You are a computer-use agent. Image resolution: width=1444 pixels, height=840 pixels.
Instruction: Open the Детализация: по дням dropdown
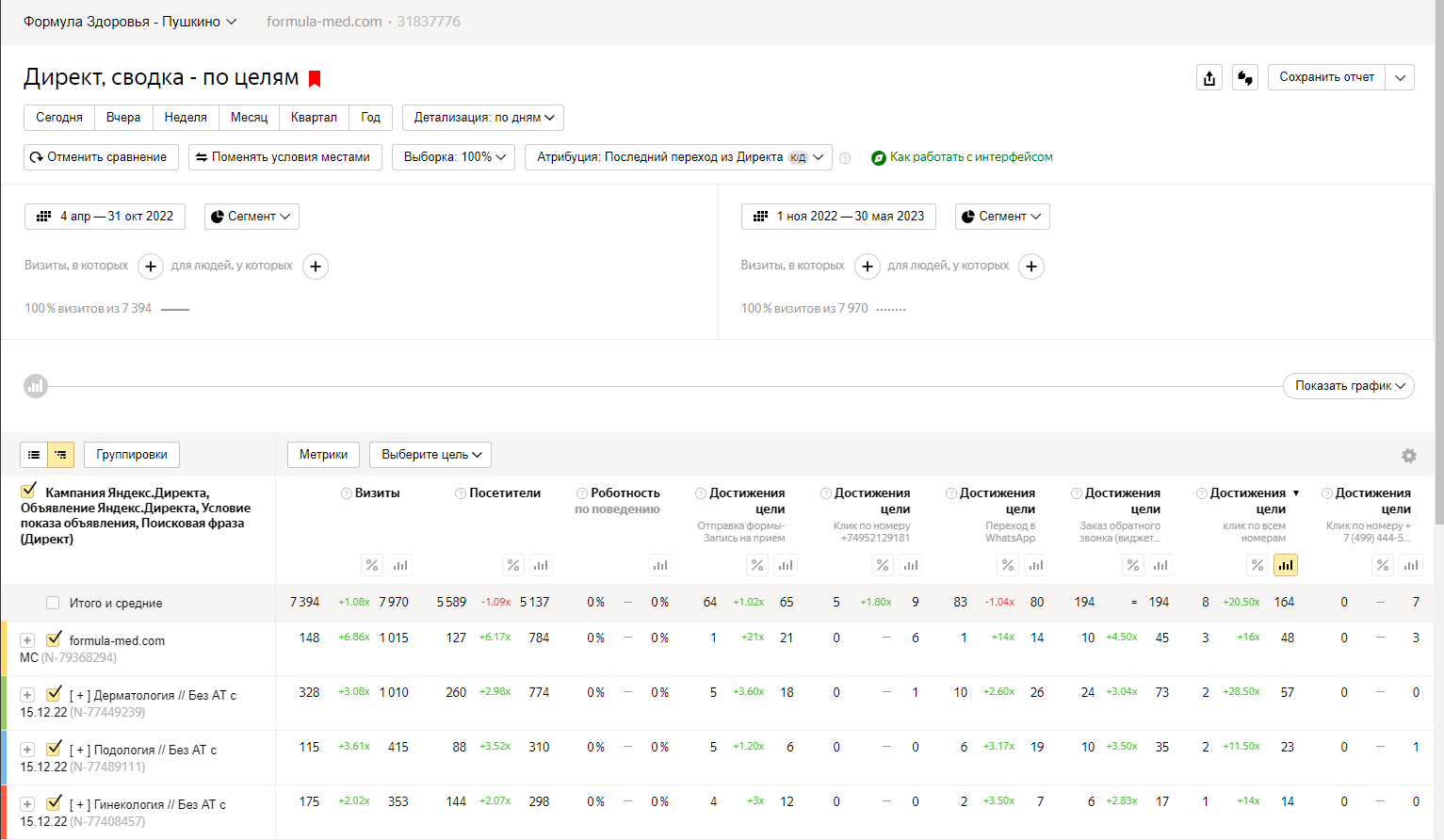(x=482, y=118)
